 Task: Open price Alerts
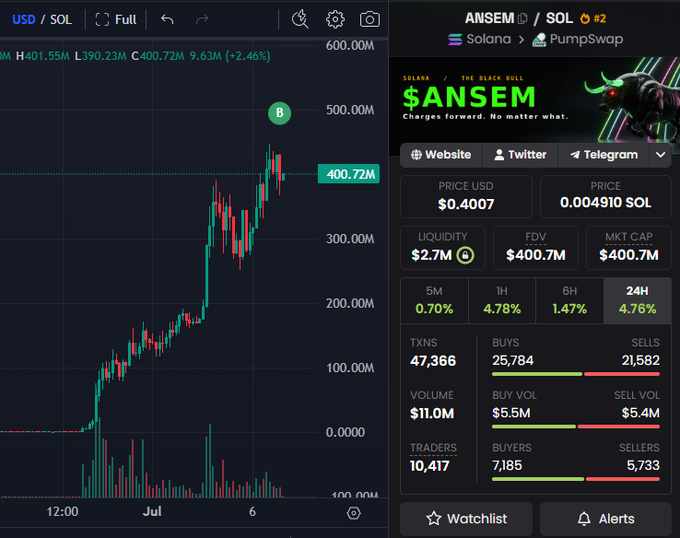606,519
